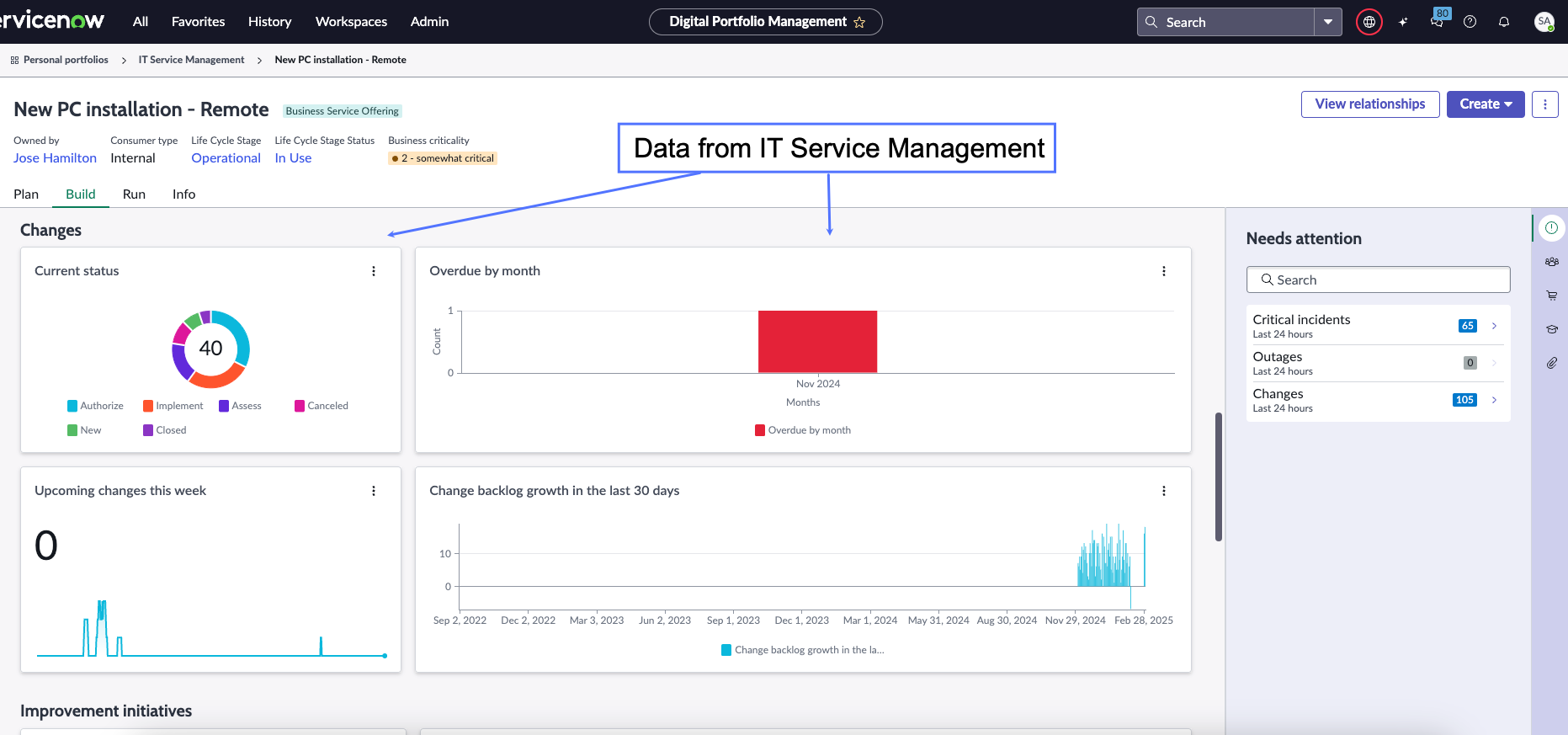The height and width of the screenshot is (735, 1568).
Task: Click the global Search input field
Action: click(x=1225, y=22)
